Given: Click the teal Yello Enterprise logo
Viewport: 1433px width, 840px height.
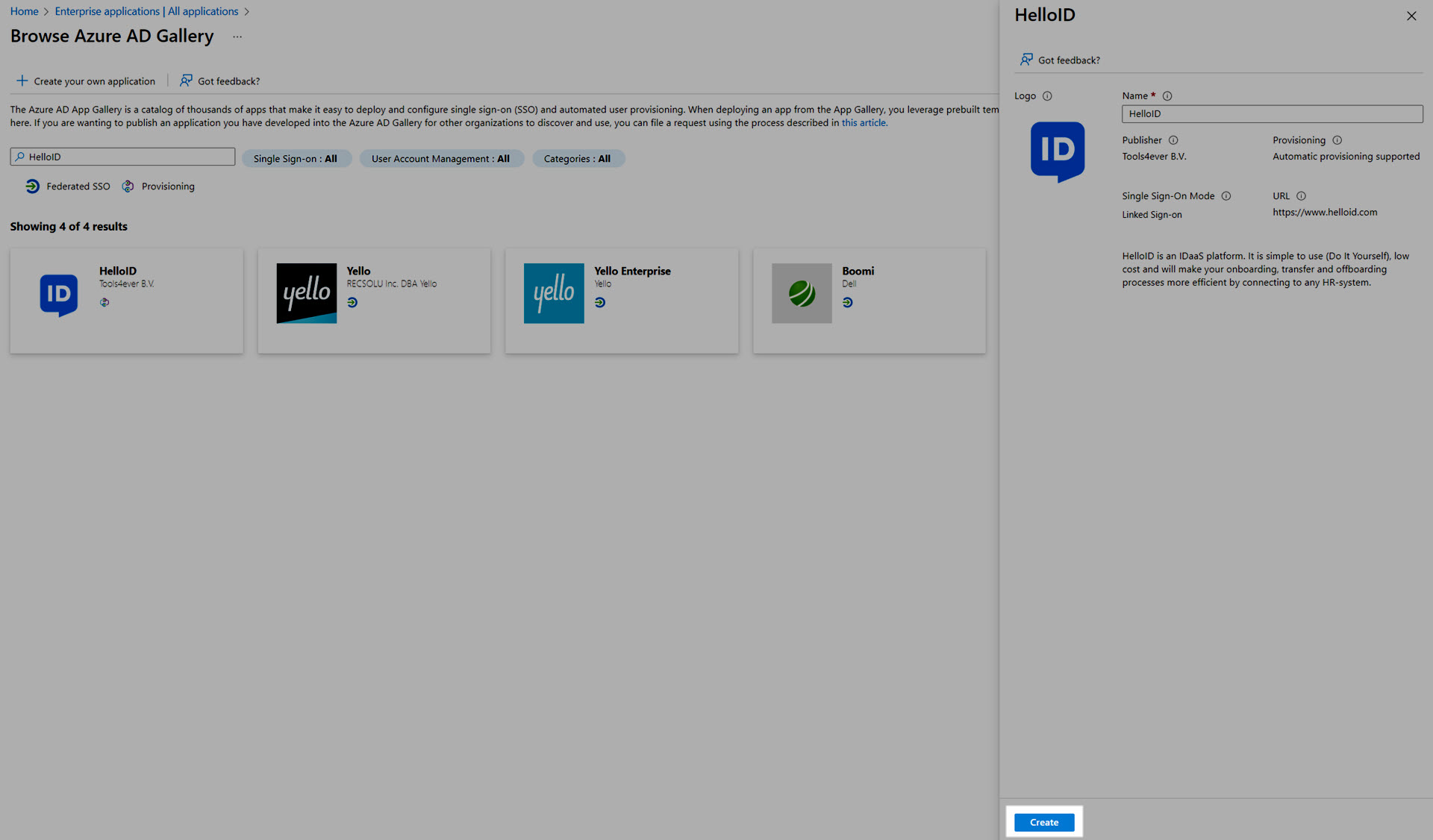Looking at the screenshot, I should (554, 293).
